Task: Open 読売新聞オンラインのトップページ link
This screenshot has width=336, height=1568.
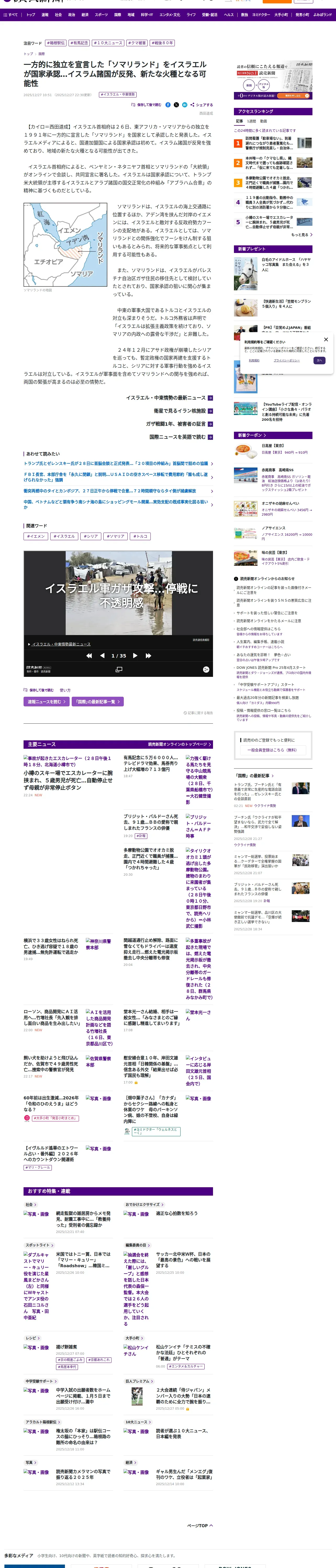Action: pos(180,745)
